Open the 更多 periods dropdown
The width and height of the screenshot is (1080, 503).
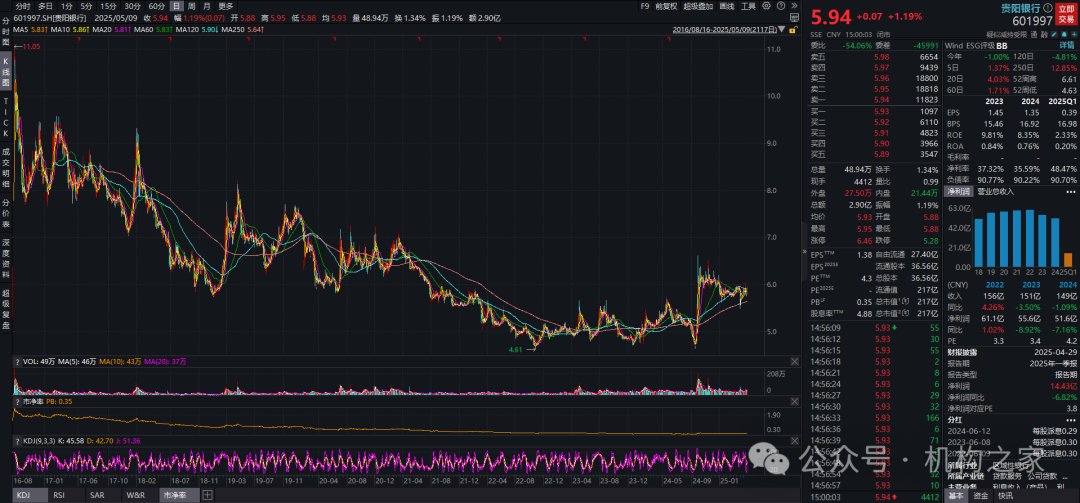(226, 5)
